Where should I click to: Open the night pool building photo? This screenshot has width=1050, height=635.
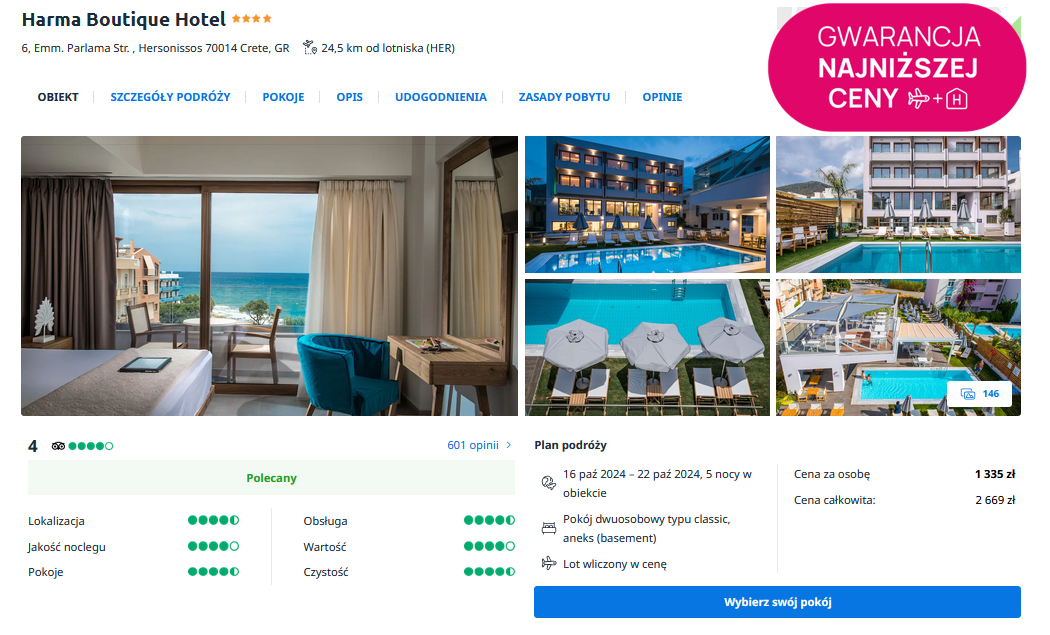click(648, 204)
